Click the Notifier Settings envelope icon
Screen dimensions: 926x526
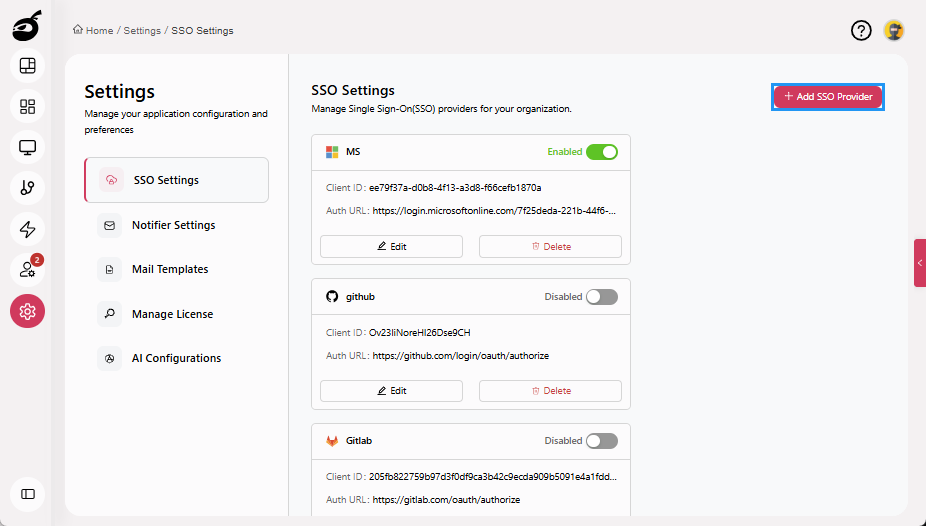pyautogui.click(x=109, y=226)
